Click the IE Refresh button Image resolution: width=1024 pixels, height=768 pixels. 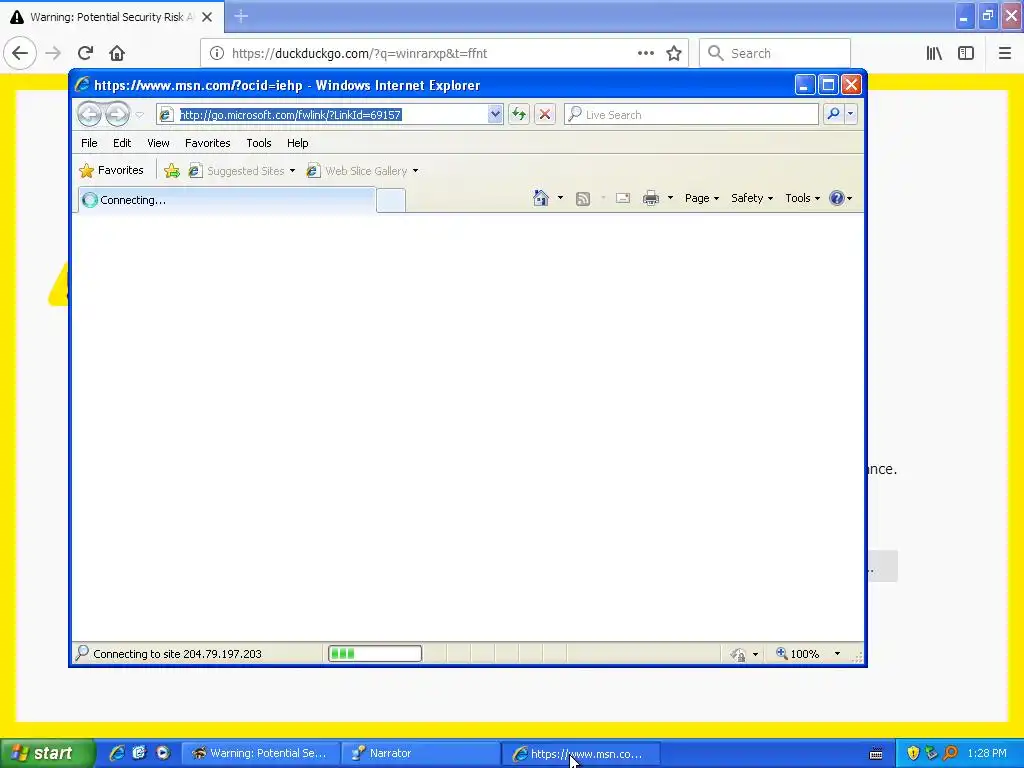pyautogui.click(x=519, y=115)
